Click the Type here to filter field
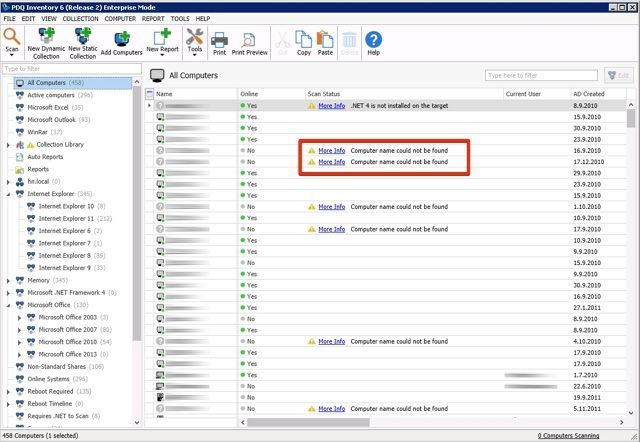640x442 pixels. coord(541,76)
